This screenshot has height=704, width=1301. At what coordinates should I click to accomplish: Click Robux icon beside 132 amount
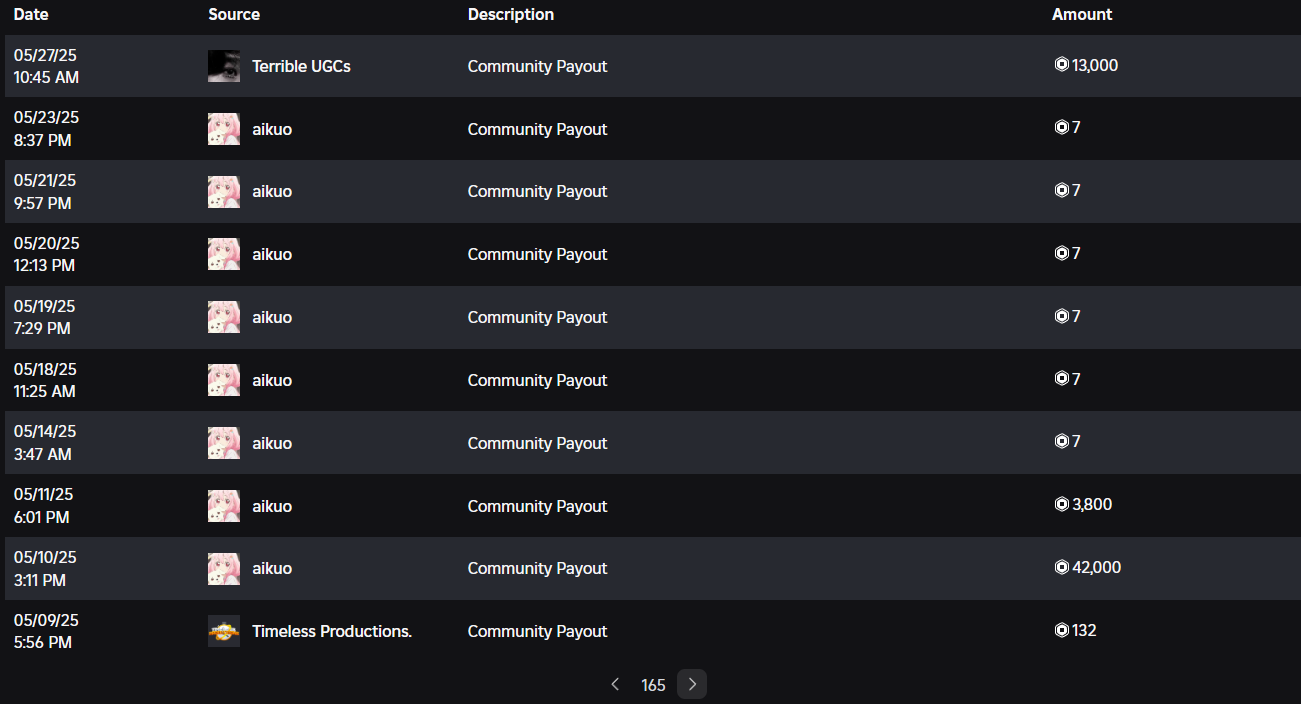click(x=1062, y=630)
